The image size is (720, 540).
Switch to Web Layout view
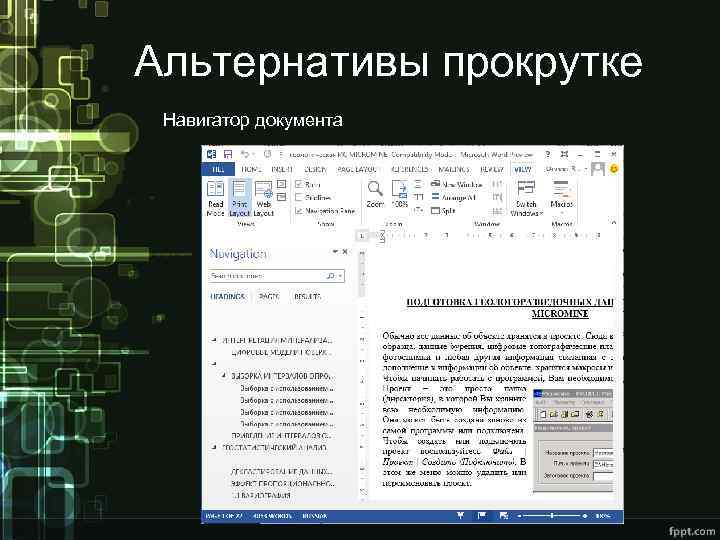click(x=264, y=198)
